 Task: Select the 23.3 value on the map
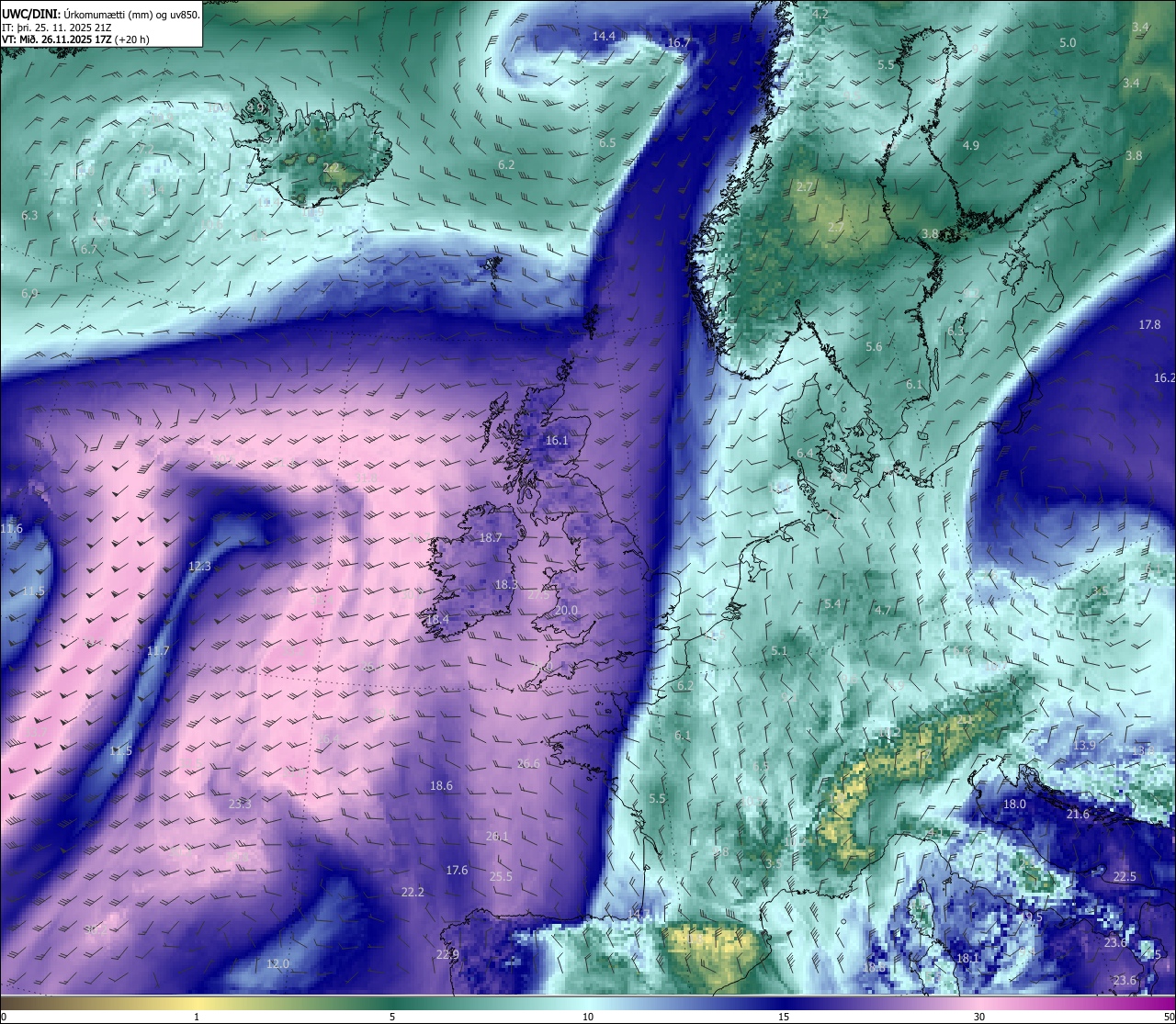click(240, 805)
